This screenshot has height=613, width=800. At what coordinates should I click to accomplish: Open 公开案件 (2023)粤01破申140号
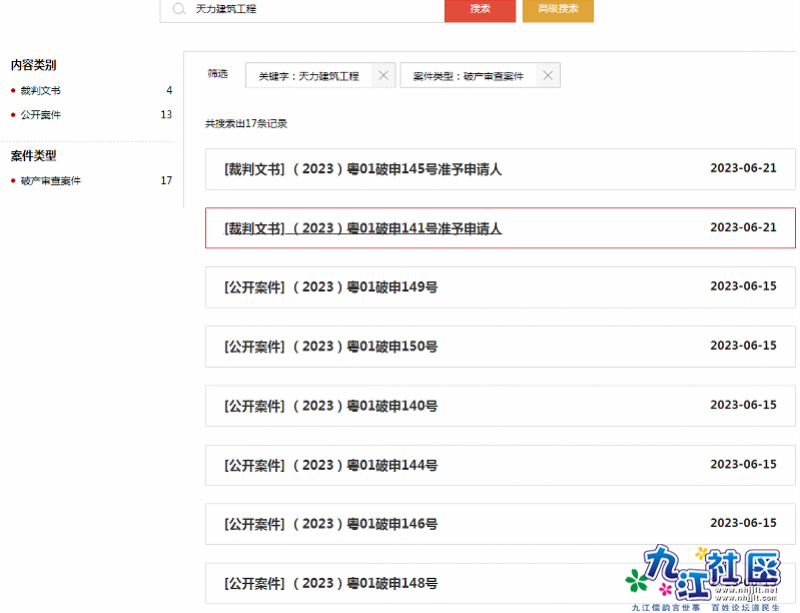point(331,405)
